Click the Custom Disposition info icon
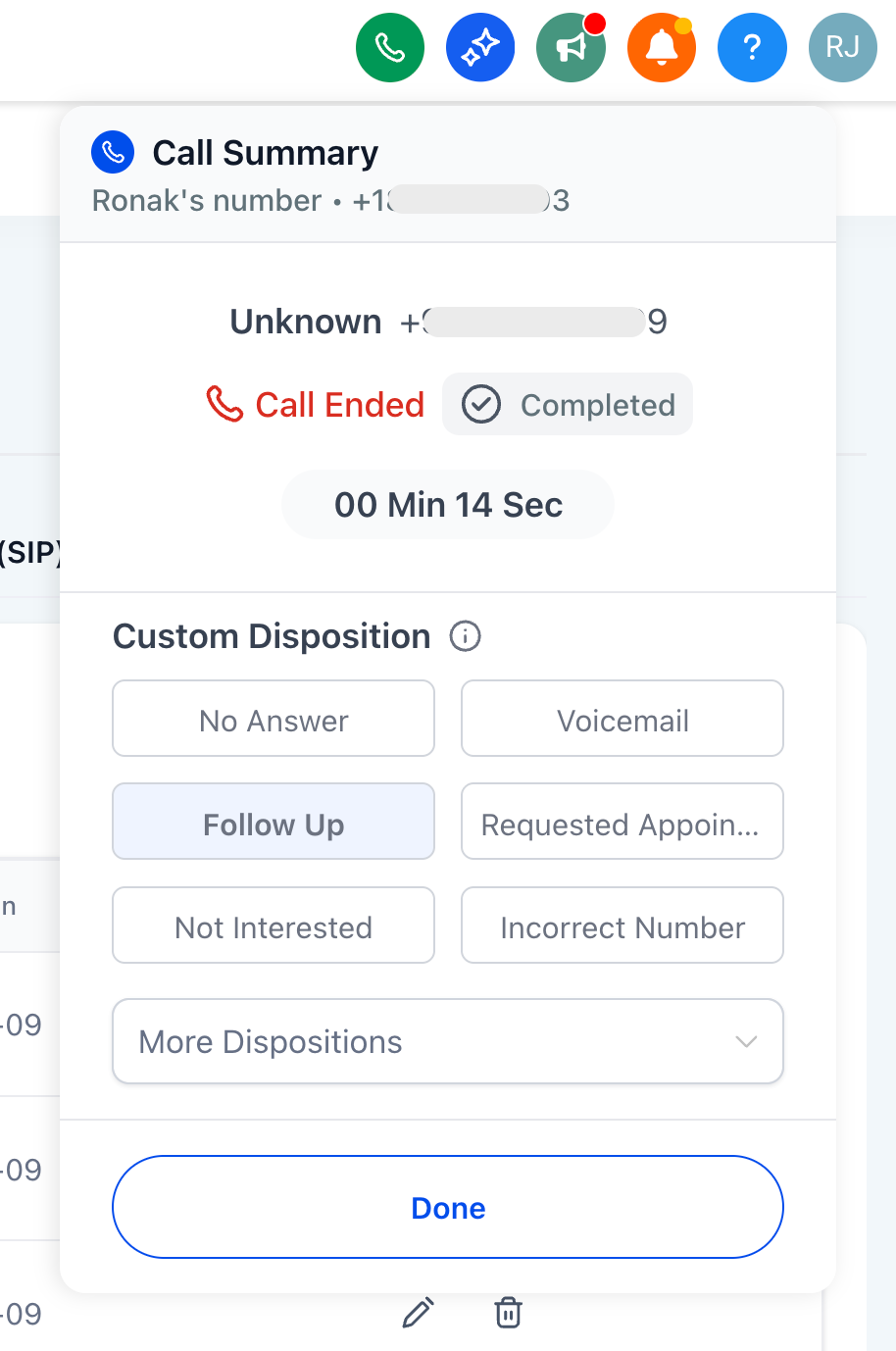This screenshot has height=1351, width=896. coord(465,637)
